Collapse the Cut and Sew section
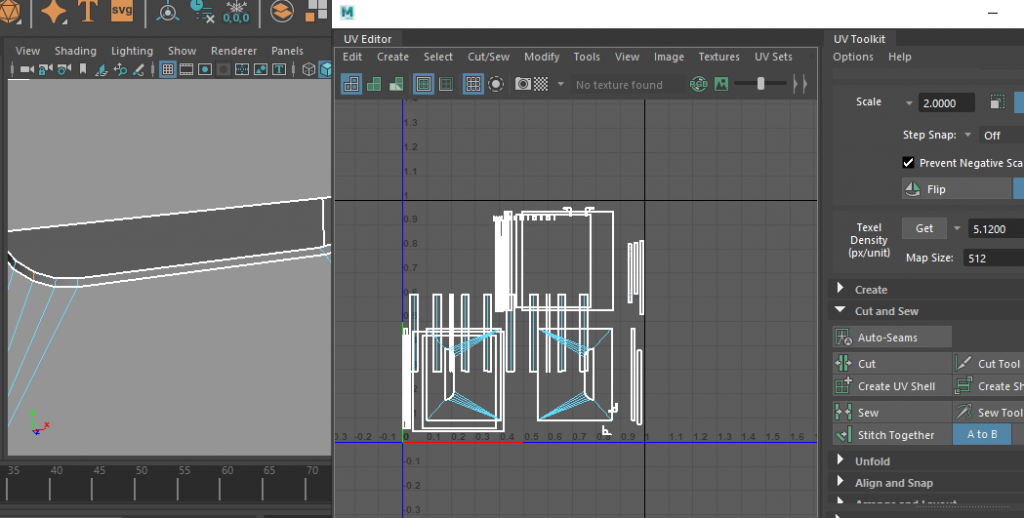This screenshot has width=1024, height=518. 885,311
